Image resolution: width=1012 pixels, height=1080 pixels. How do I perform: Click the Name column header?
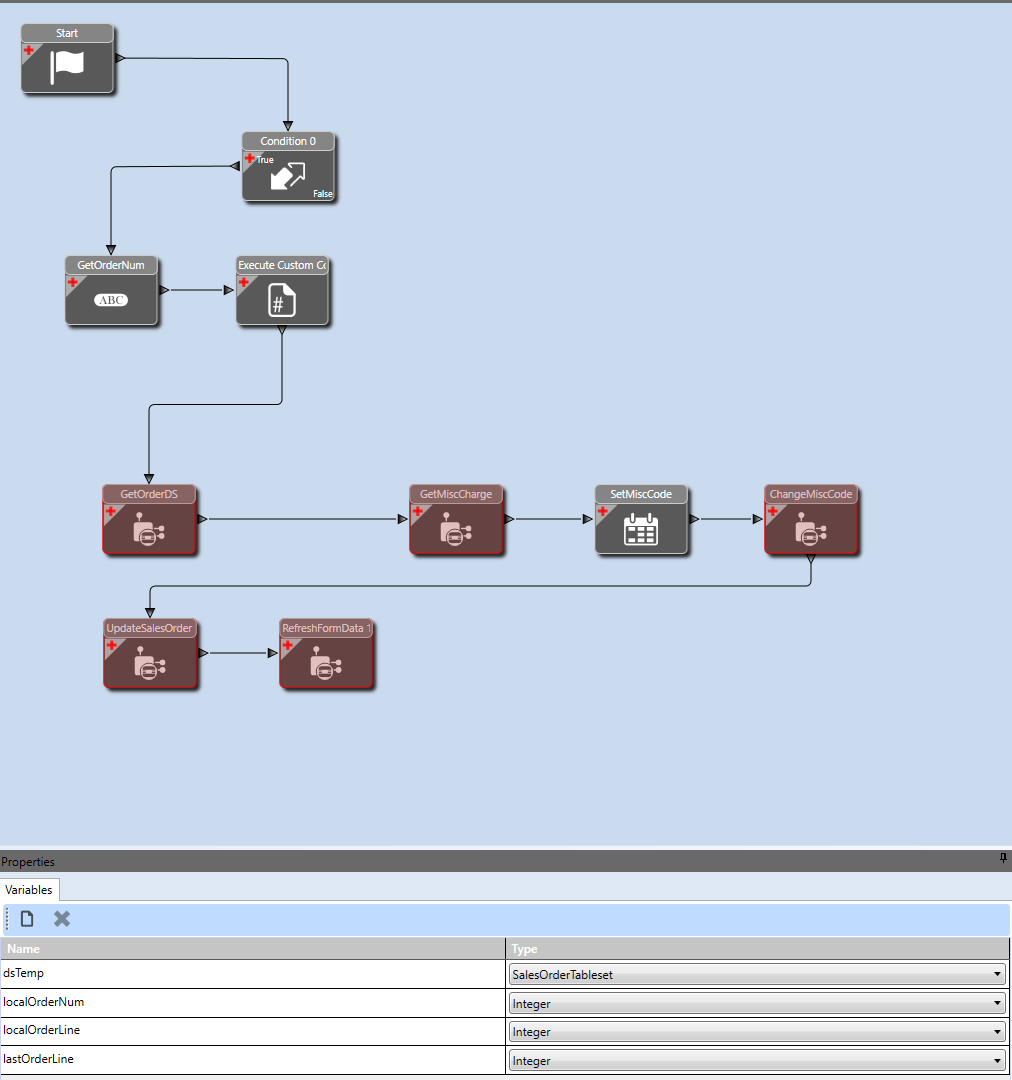click(253, 948)
